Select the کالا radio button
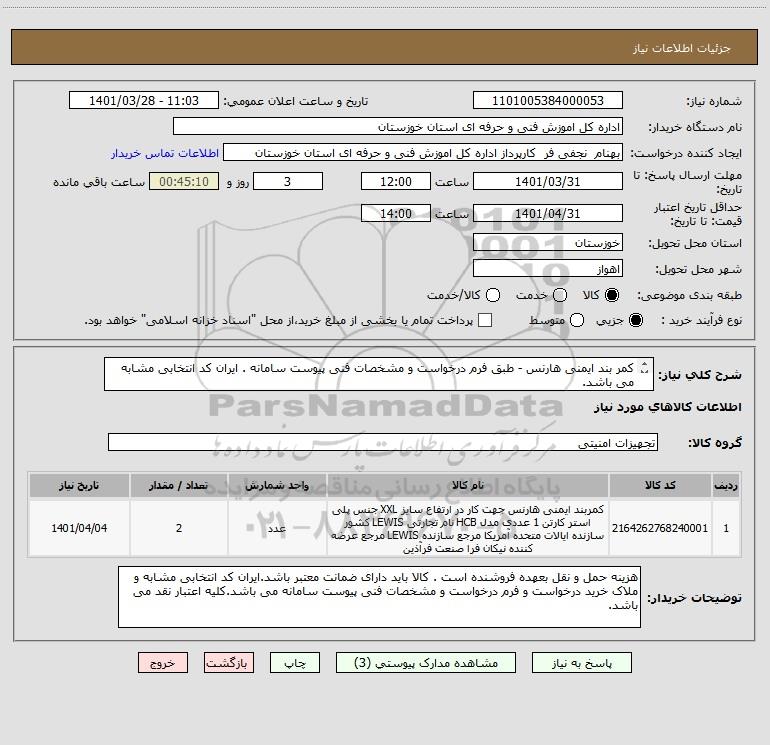Image resolution: width=770 pixels, height=745 pixels. click(x=612, y=295)
